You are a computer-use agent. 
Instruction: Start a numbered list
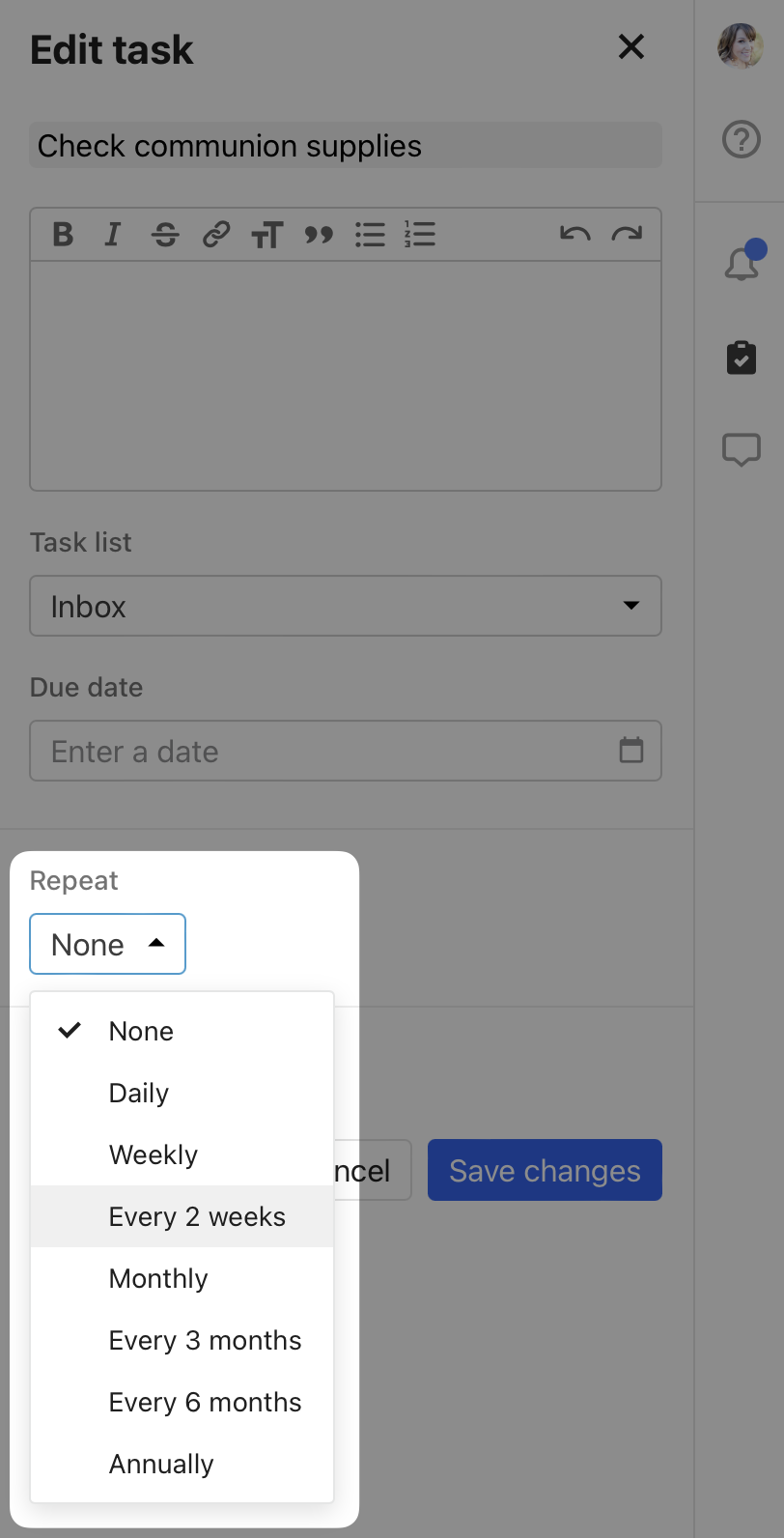420,235
